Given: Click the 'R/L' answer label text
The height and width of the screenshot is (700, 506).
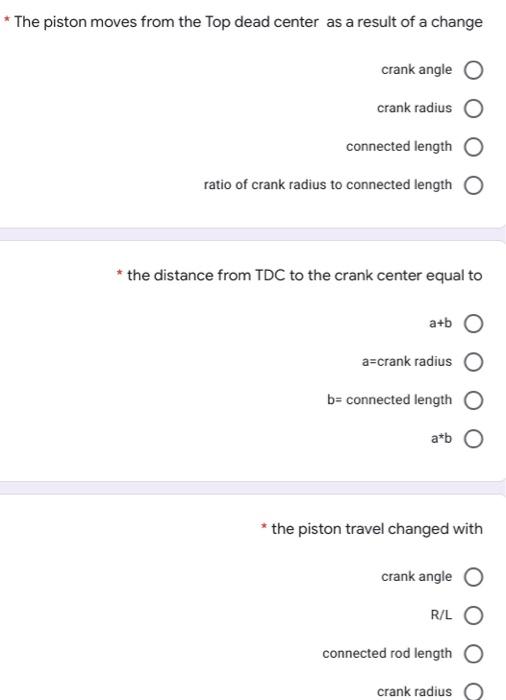Looking at the screenshot, I should pyautogui.click(x=441, y=615).
